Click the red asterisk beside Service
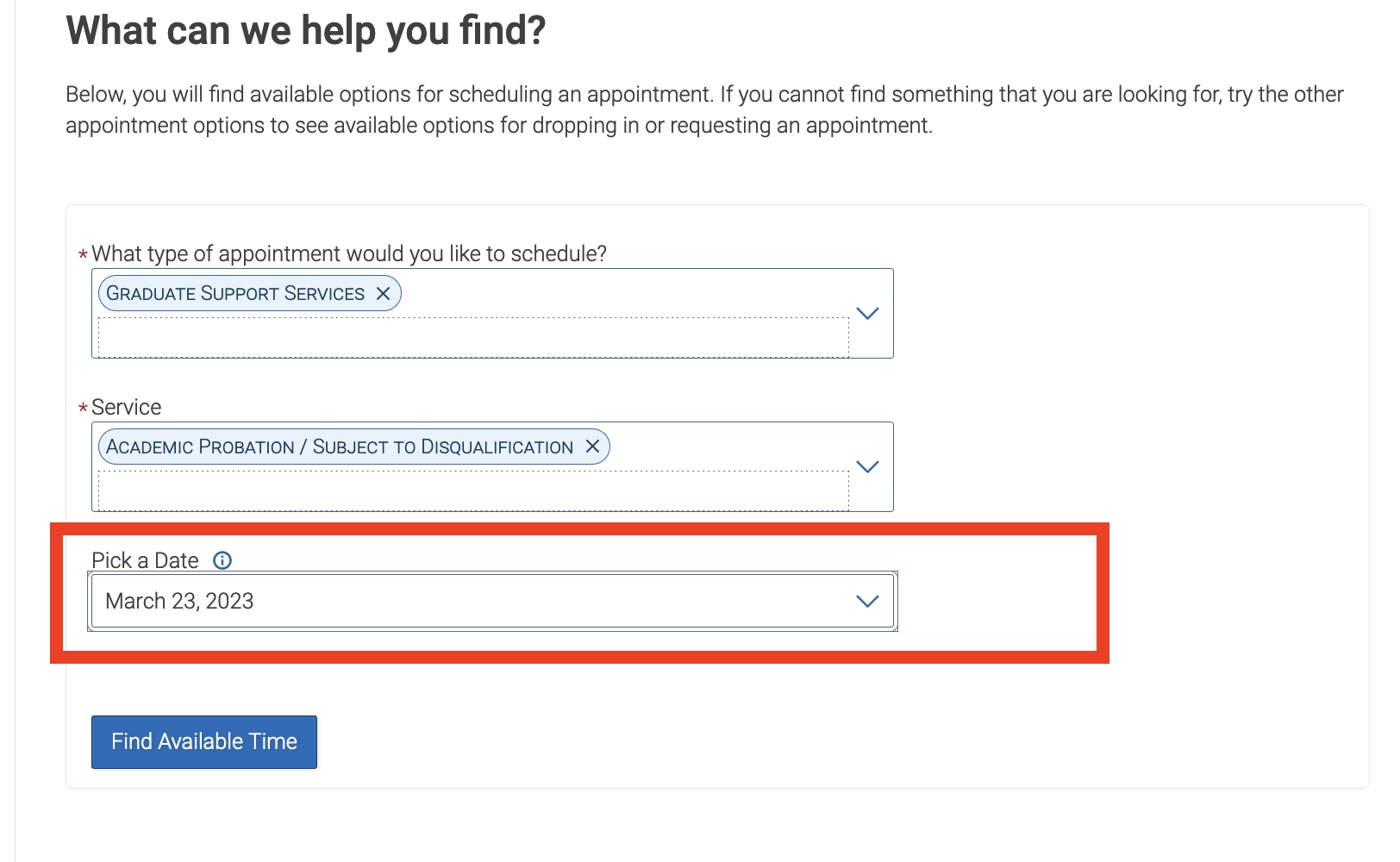 coord(83,408)
